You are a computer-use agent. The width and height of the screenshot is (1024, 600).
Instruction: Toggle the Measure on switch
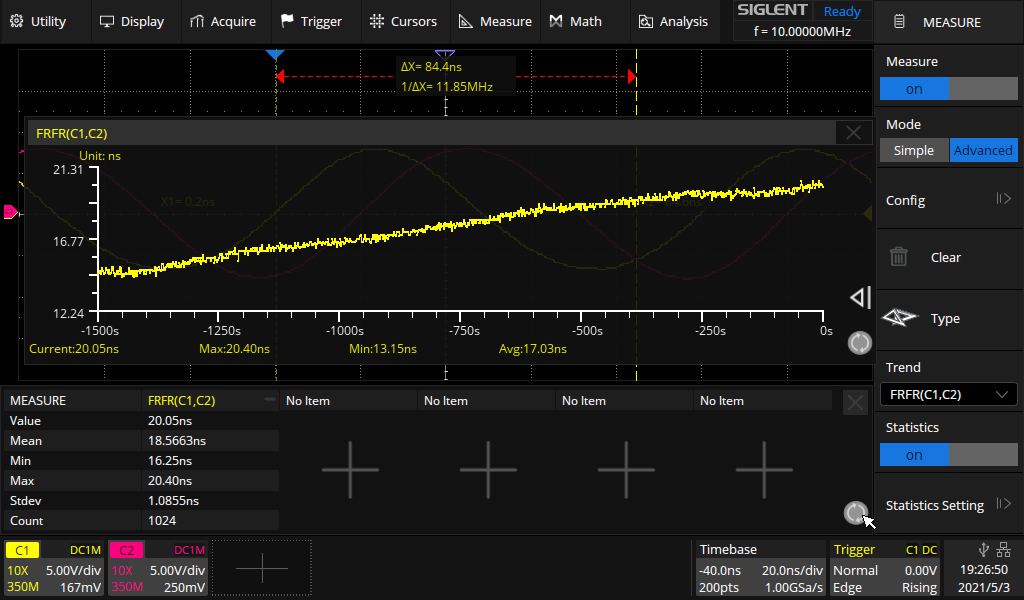[x=948, y=89]
